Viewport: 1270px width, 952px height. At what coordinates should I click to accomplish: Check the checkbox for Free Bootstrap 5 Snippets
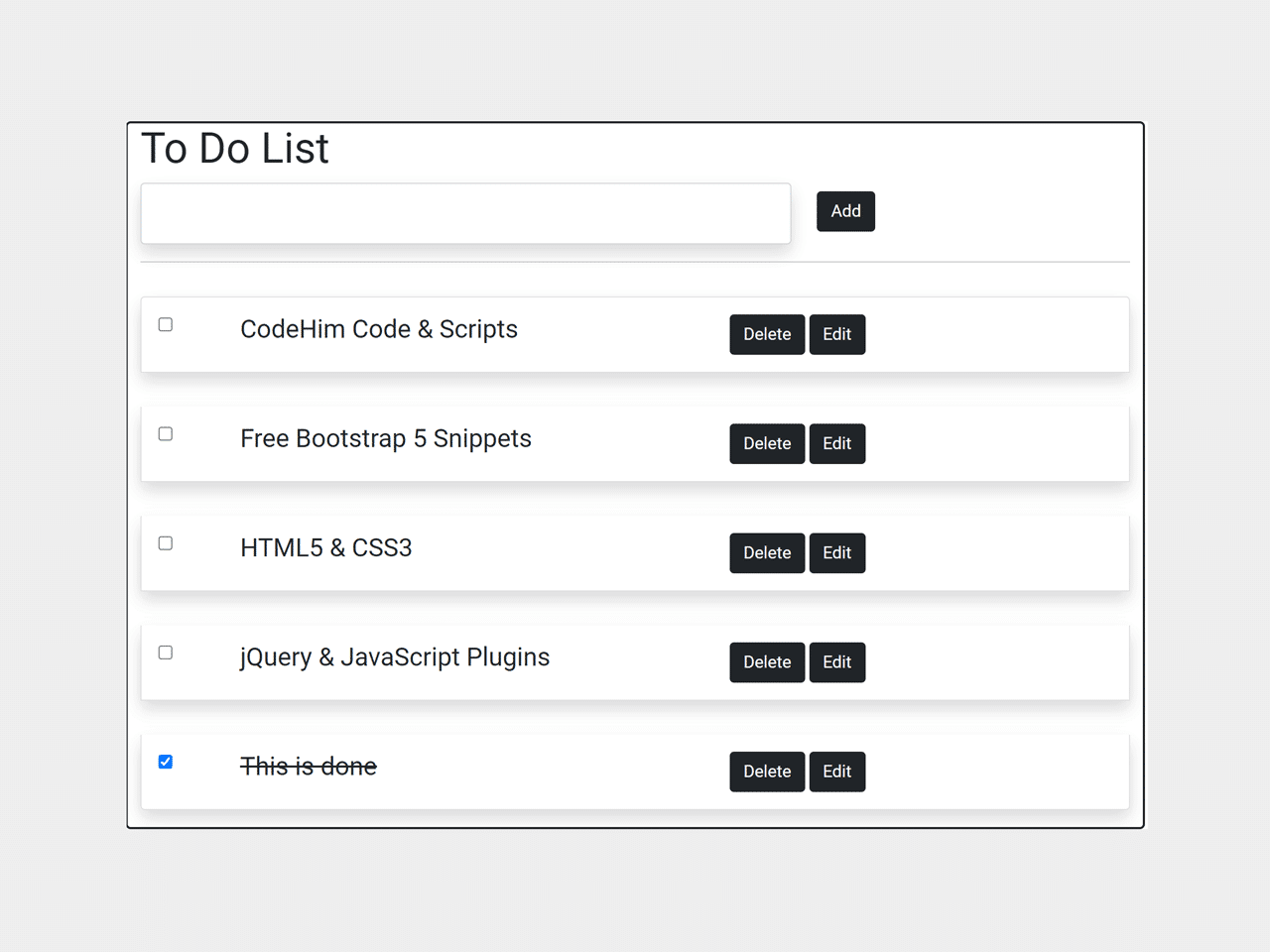click(x=165, y=433)
